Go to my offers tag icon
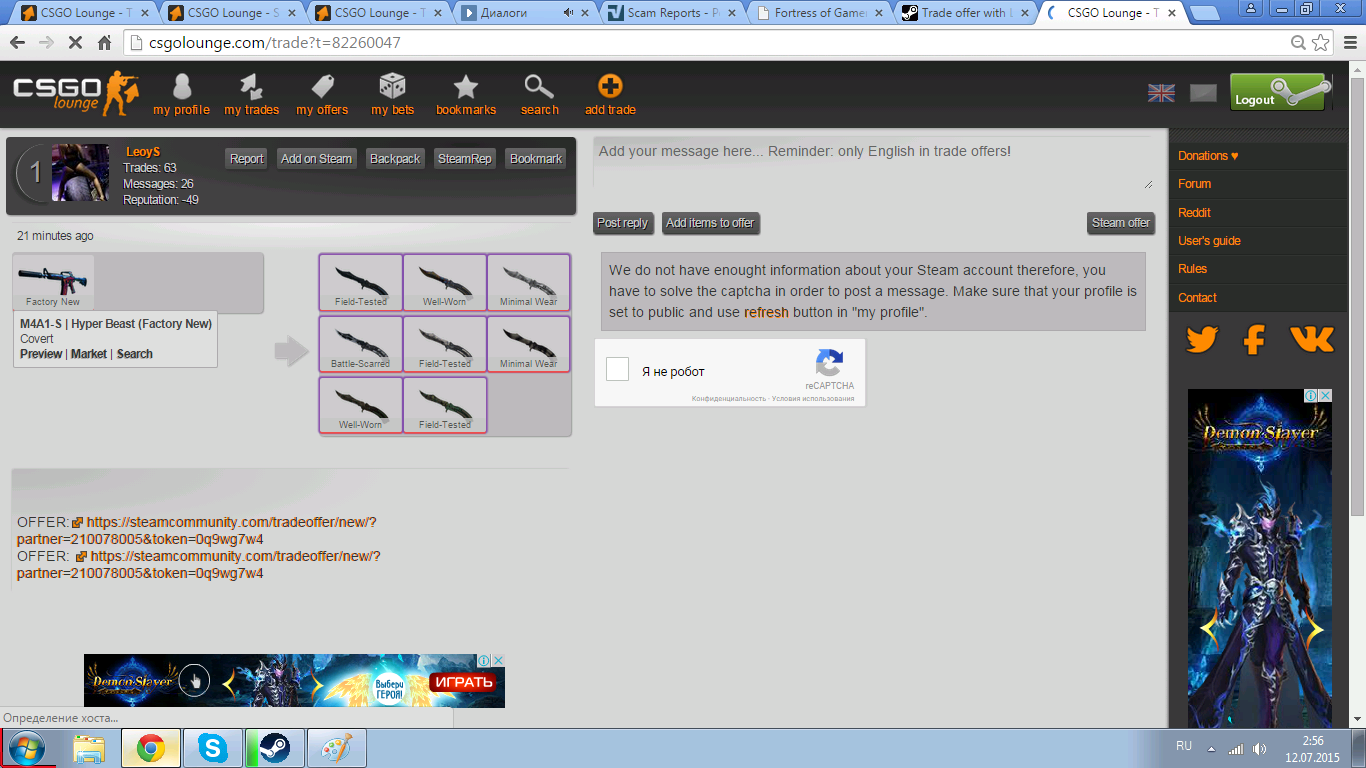Image resolution: width=1366 pixels, height=768 pixels. [x=322, y=88]
